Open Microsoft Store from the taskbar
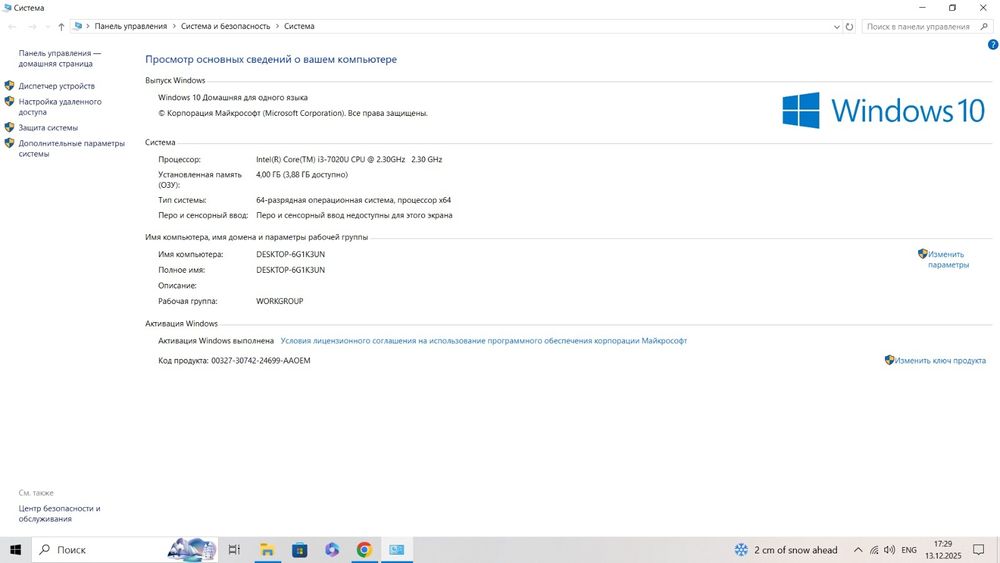This screenshot has height=563, width=1000. (x=299, y=550)
